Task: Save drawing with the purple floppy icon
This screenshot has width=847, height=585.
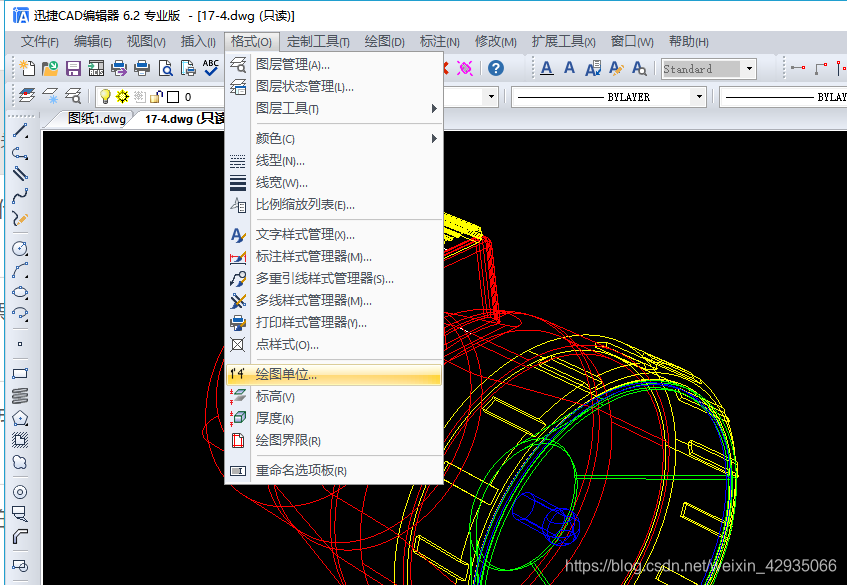Action: tap(73, 68)
